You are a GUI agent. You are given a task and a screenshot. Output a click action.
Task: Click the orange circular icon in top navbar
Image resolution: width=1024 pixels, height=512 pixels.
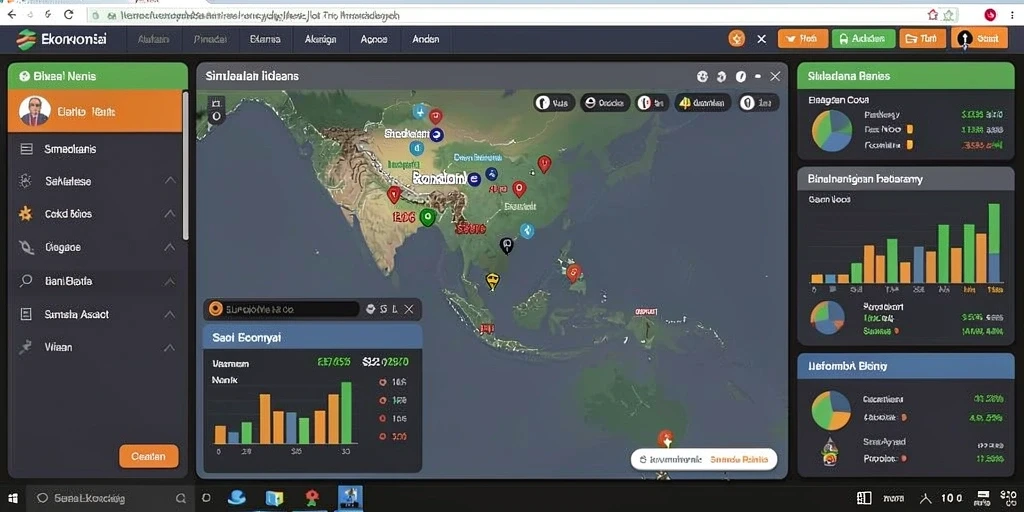point(737,39)
